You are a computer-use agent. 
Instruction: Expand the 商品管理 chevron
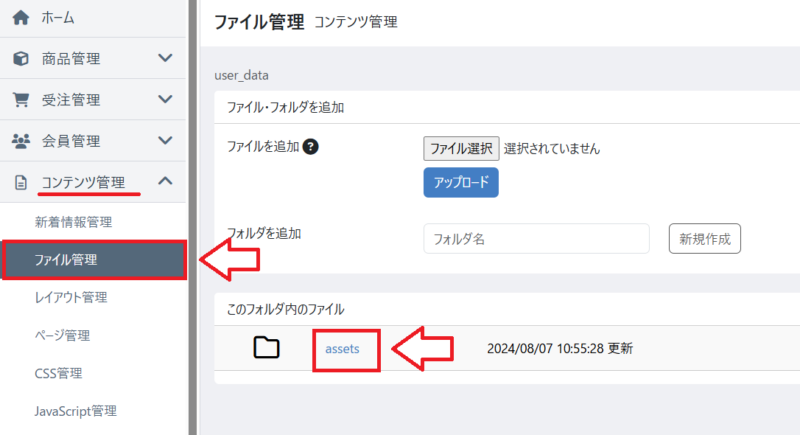click(x=165, y=58)
